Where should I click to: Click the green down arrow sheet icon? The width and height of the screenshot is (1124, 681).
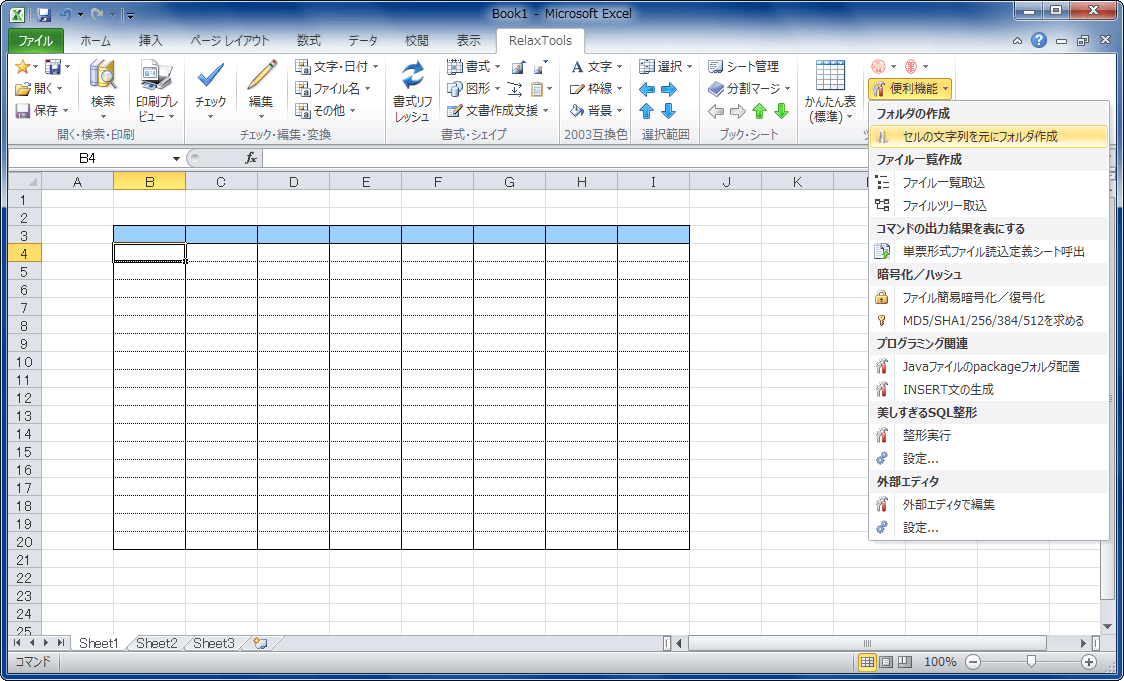tap(782, 111)
